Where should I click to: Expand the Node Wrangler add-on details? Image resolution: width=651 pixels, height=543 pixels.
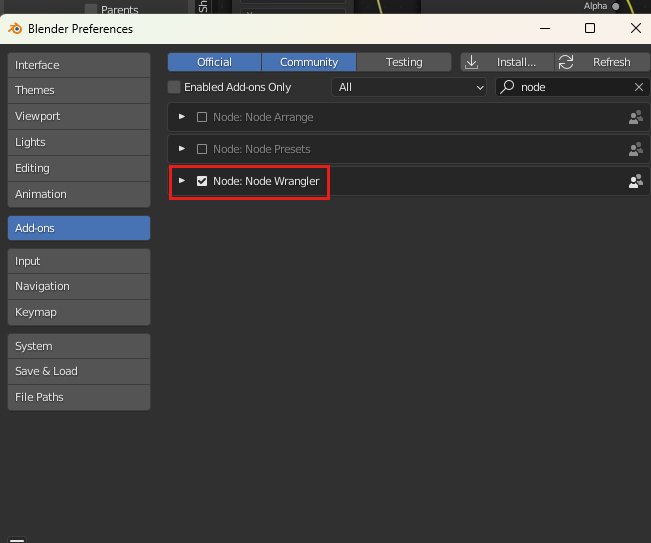[181, 181]
